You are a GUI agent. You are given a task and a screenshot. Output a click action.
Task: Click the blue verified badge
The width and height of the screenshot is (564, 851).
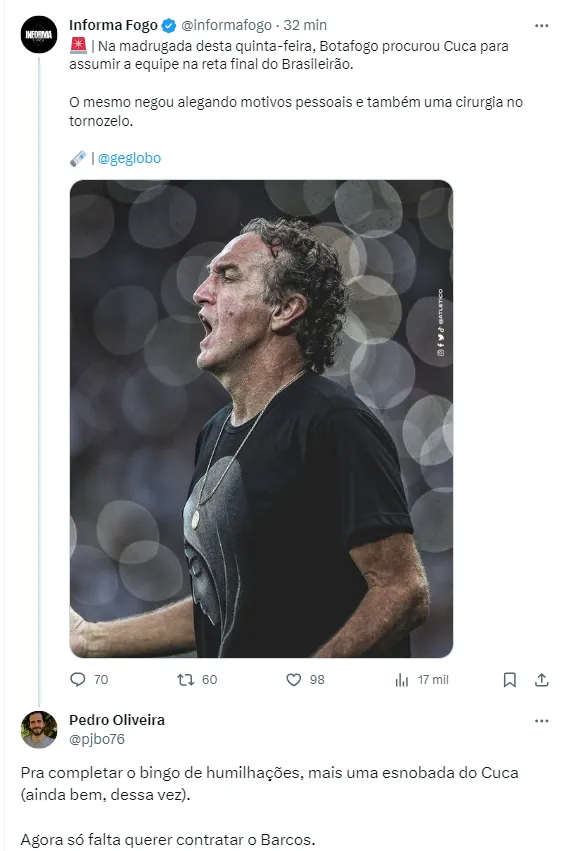[169, 26]
